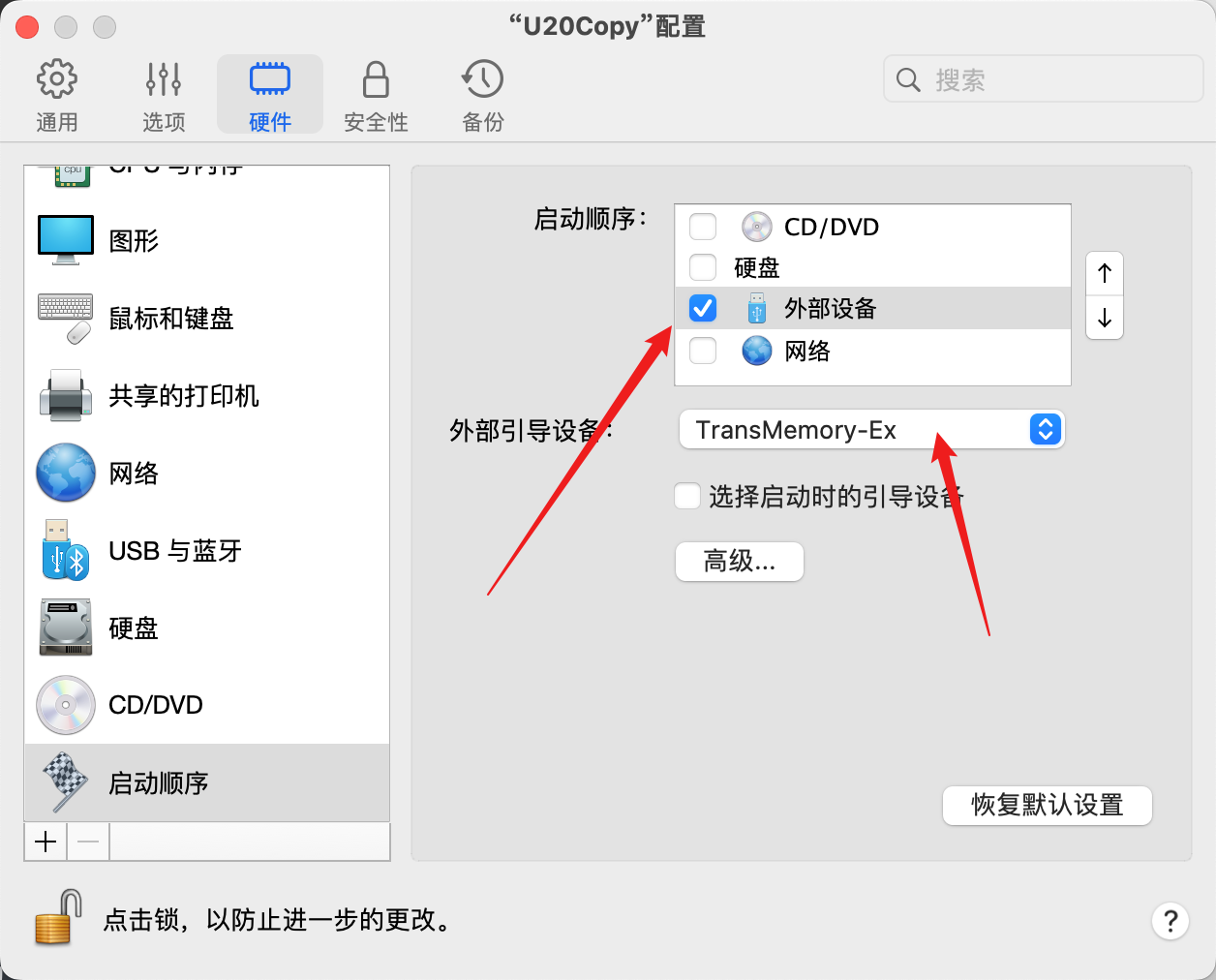1216x980 pixels.
Task: Move selected boot item down with arrow
Action: [1105, 318]
